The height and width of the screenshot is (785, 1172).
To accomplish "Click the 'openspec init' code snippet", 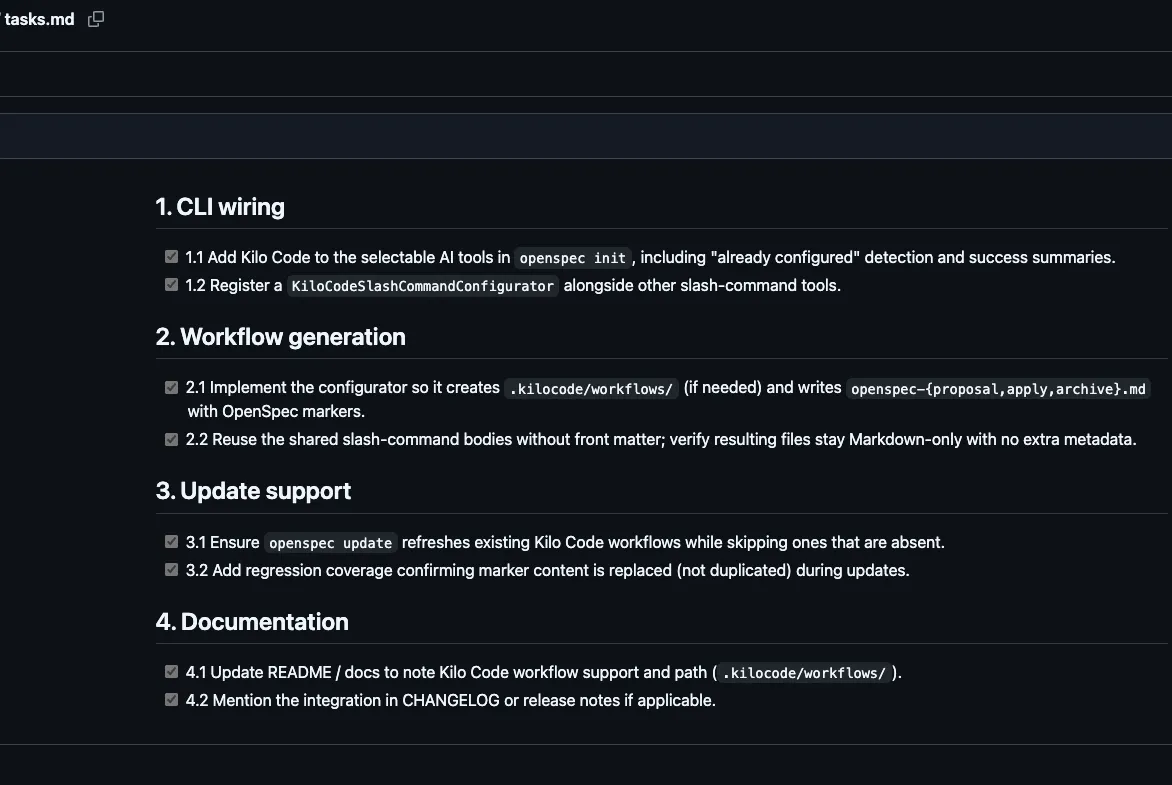I will (573, 258).
